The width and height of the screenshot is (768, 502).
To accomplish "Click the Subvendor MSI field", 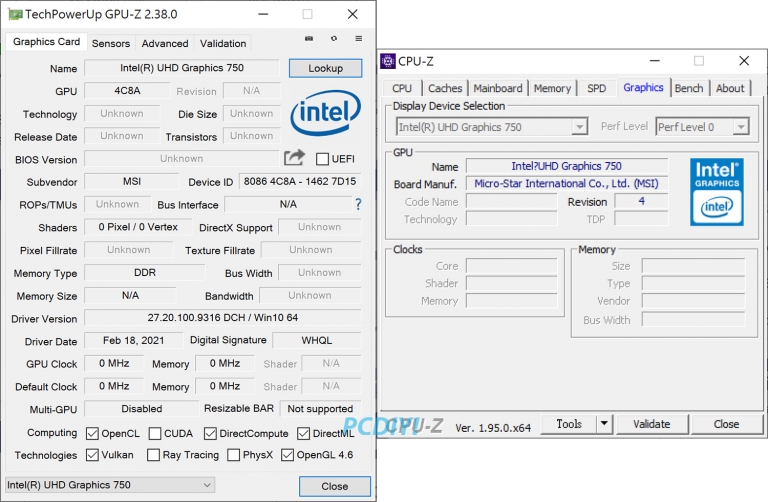I will tap(132, 181).
